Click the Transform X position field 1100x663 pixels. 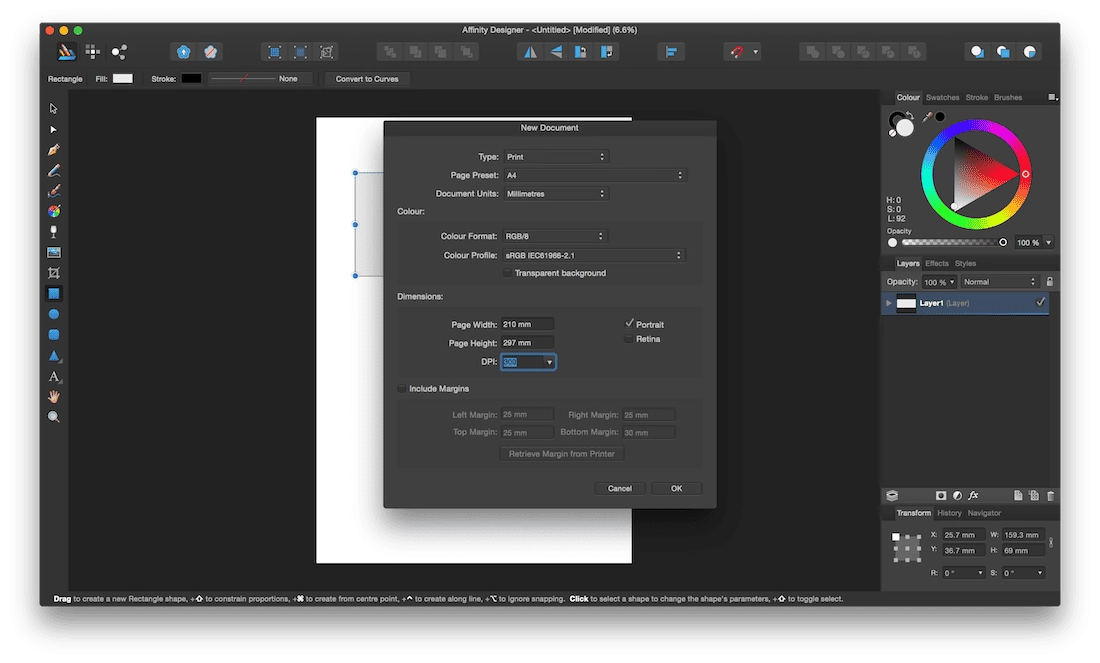pos(963,535)
